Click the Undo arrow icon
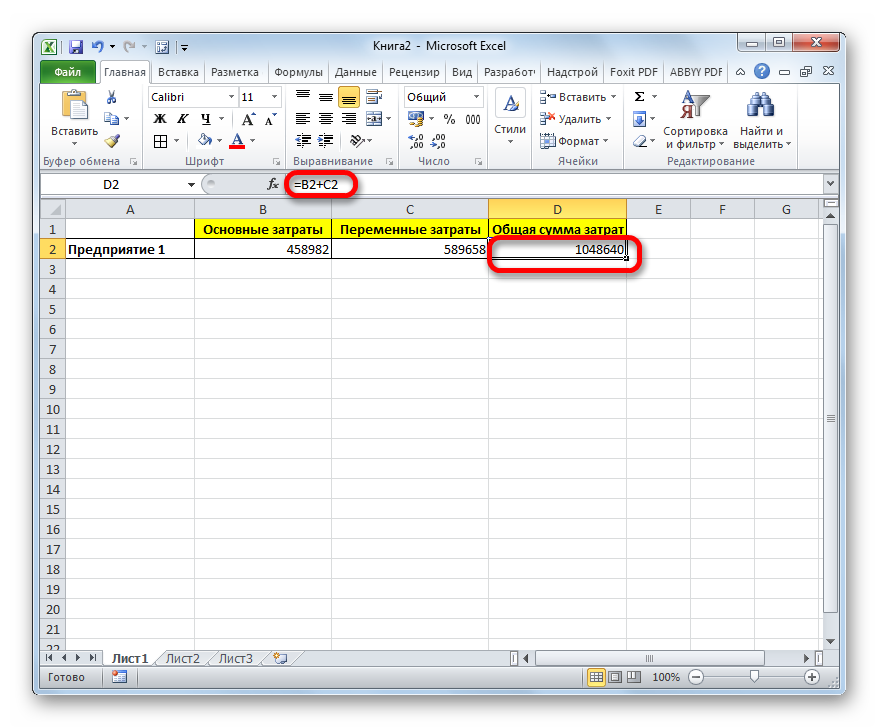Image resolution: width=879 pixels, height=728 pixels. click(x=98, y=47)
